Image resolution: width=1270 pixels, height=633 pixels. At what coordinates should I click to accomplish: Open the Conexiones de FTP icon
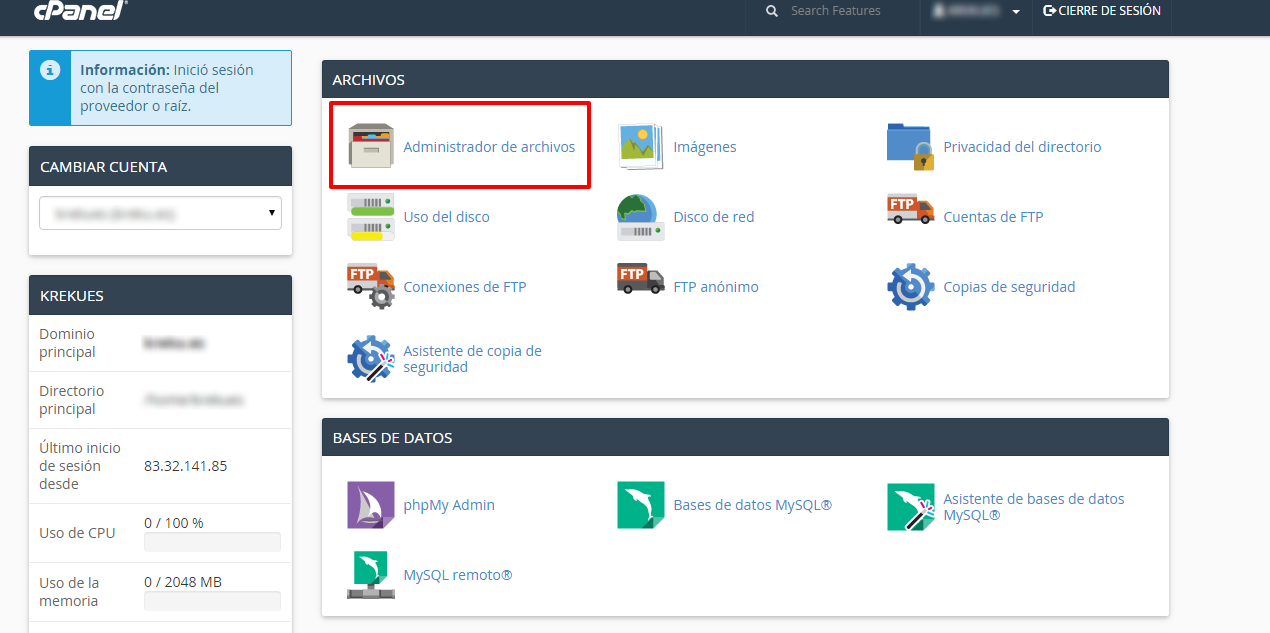(x=370, y=287)
